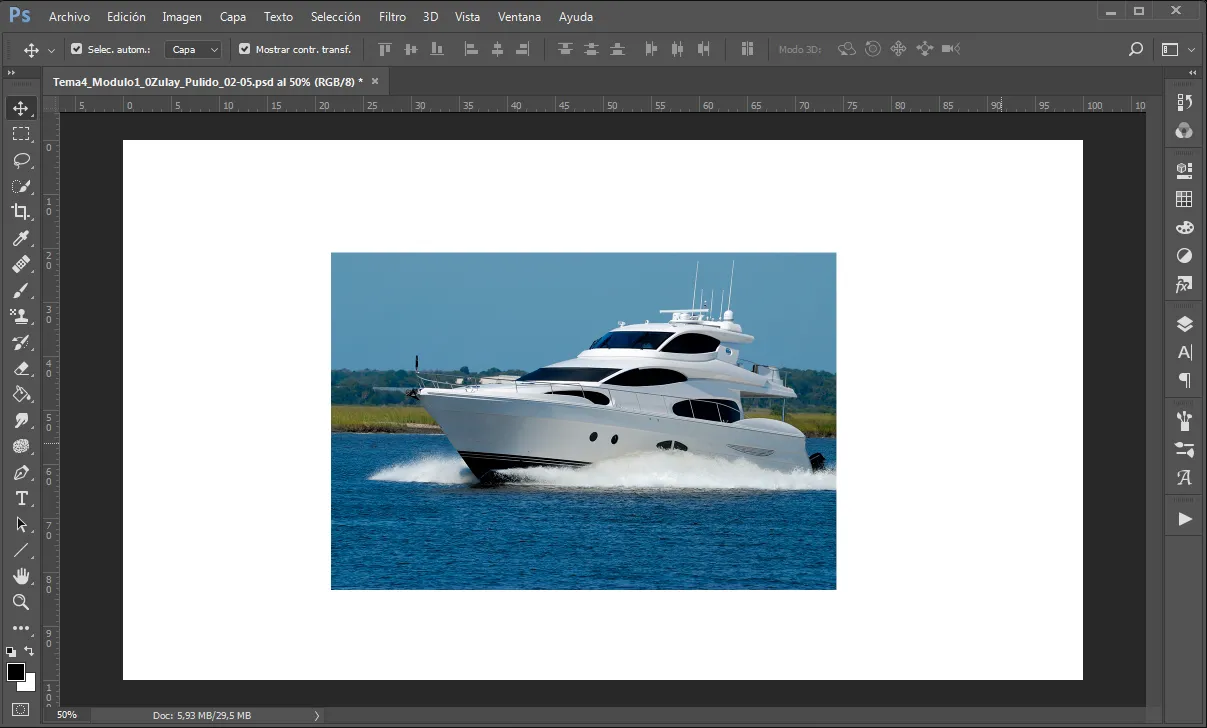Click align left edges button
This screenshot has width=1207, height=728.
click(472, 49)
